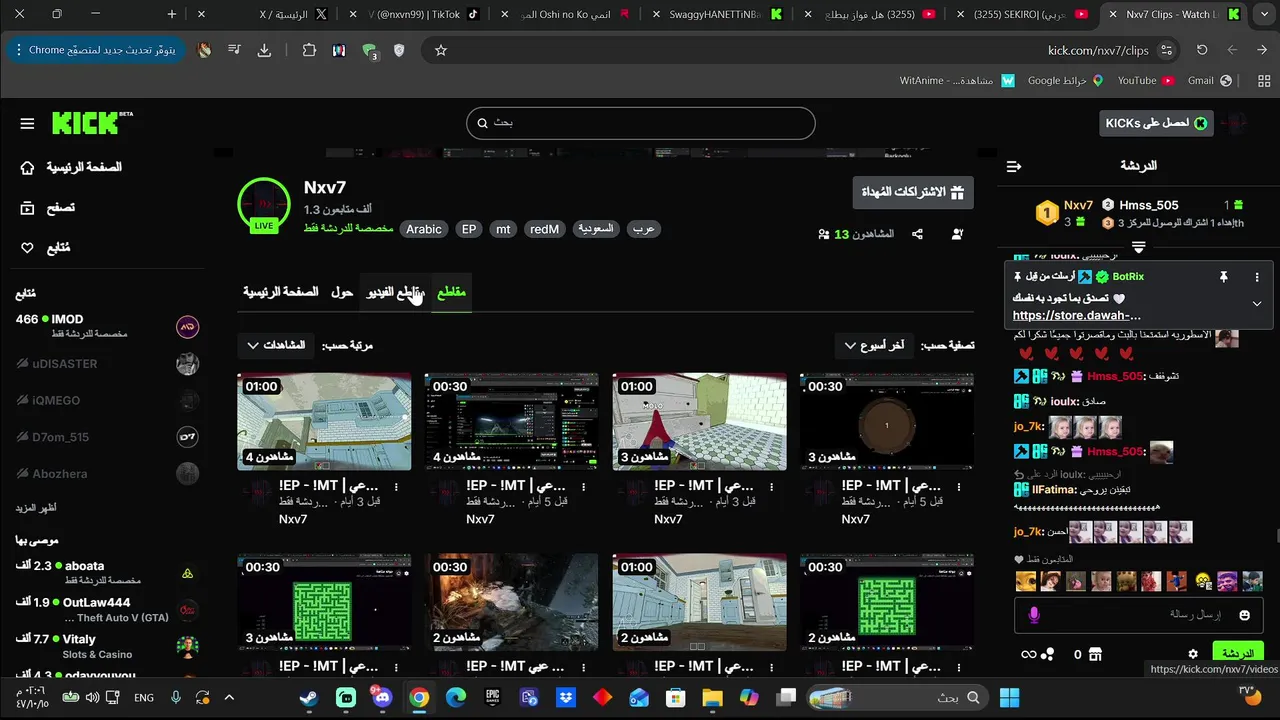Open the pinned message three-dot menu
Viewport: 1280px width, 720px height.
tap(1257, 277)
